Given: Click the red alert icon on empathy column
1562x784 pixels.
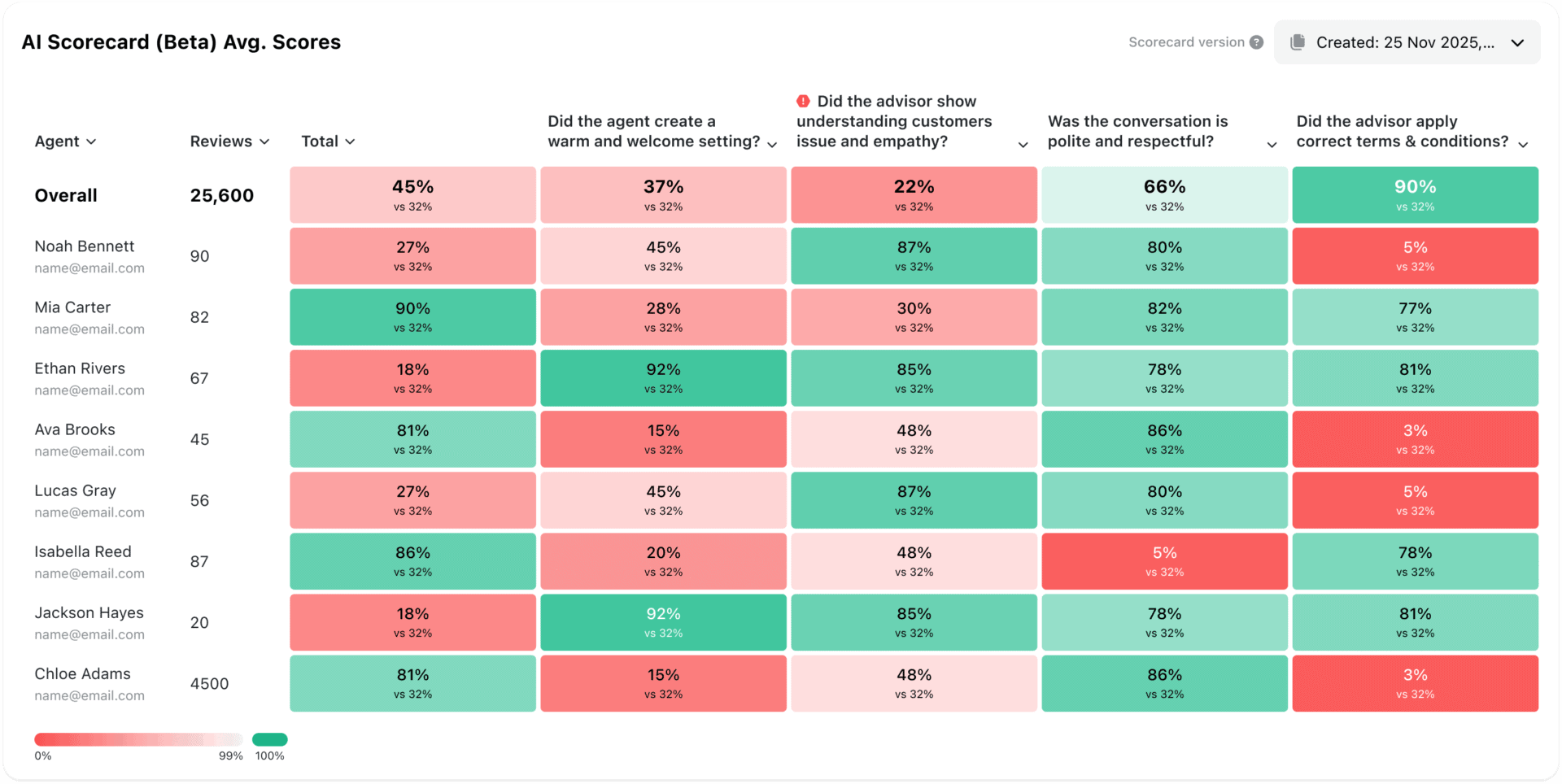Looking at the screenshot, I should tap(803, 101).
